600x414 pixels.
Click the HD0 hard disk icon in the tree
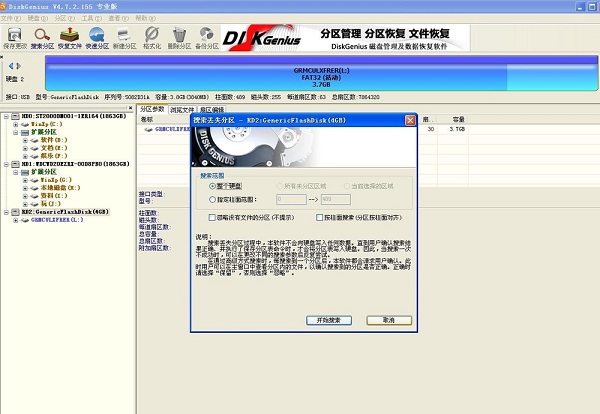pyautogui.click(x=15, y=116)
